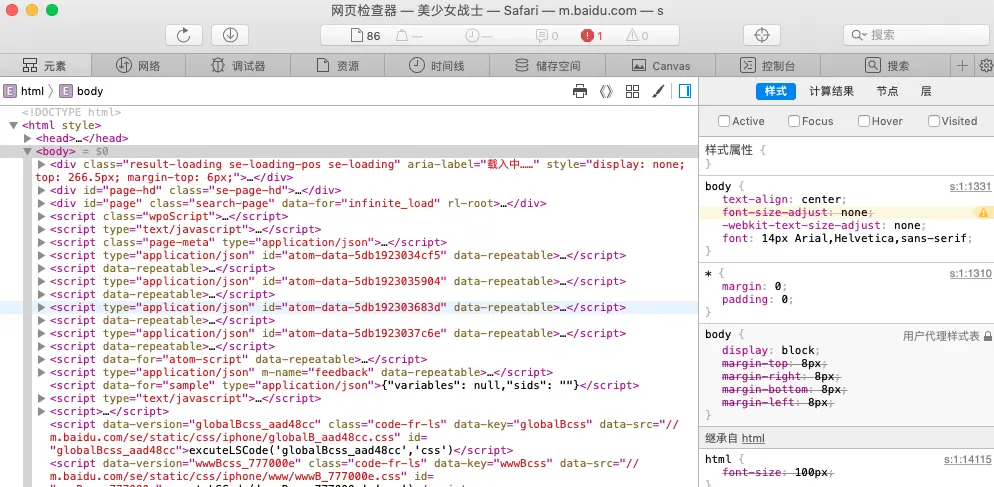994x487 pixels.
Task: Click the paint brush flashing icon
Action: pyautogui.click(x=658, y=91)
